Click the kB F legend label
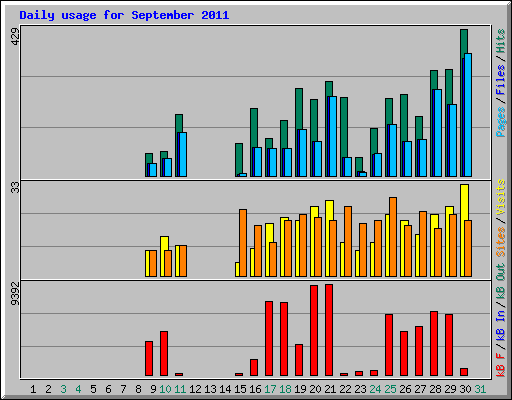512x400 pixels. [501, 364]
